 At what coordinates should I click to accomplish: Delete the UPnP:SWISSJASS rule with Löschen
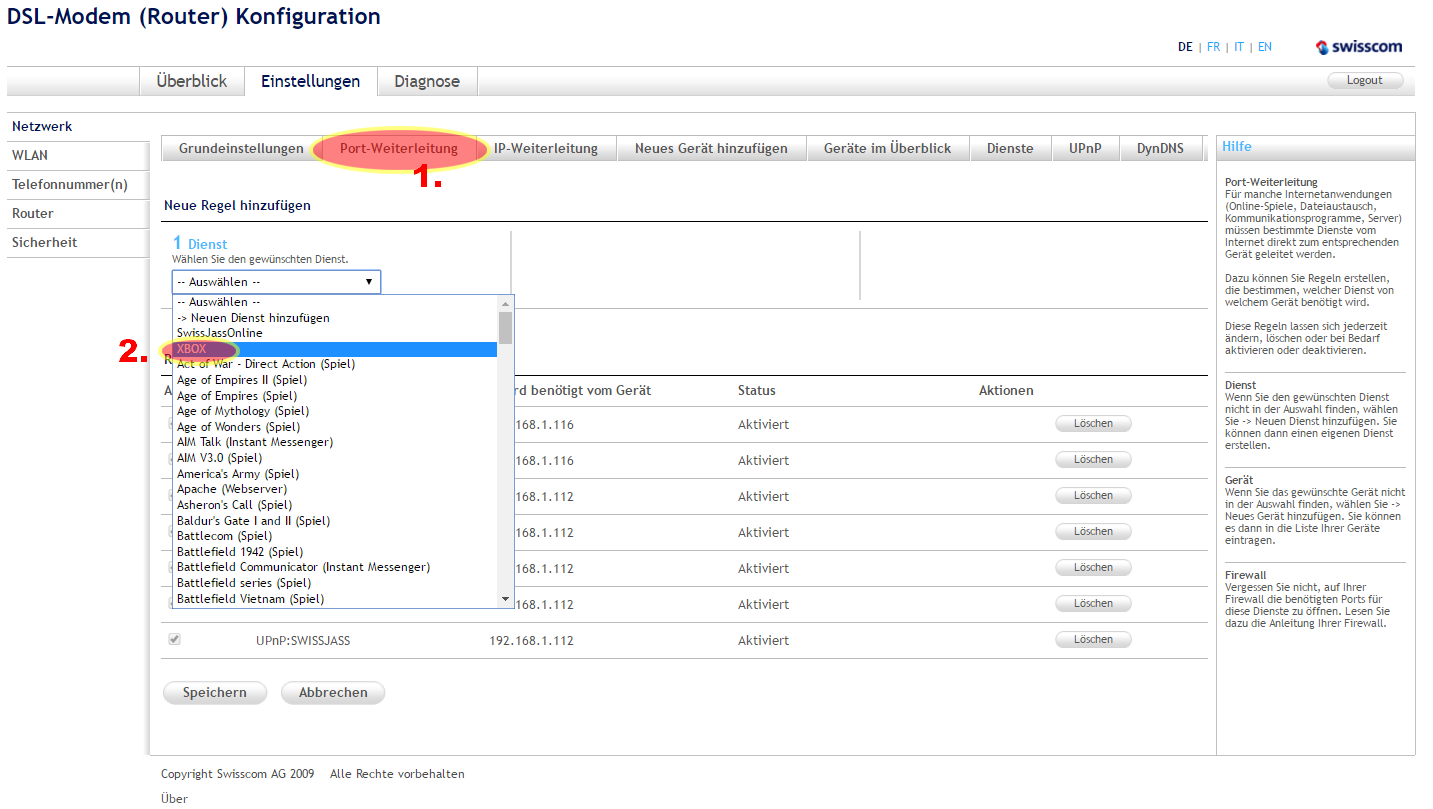click(x=1093, y=639)
